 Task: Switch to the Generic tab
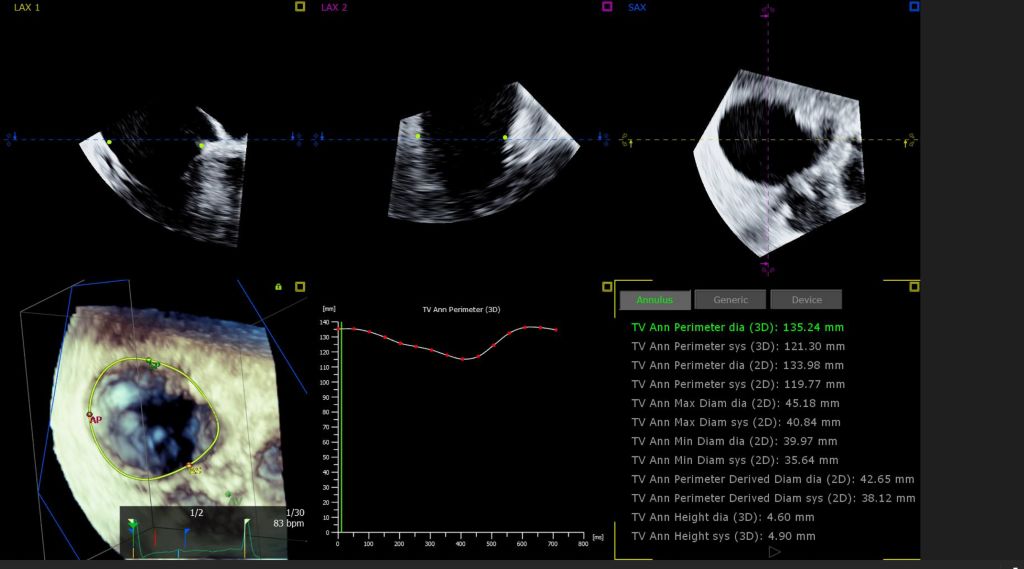730,300
